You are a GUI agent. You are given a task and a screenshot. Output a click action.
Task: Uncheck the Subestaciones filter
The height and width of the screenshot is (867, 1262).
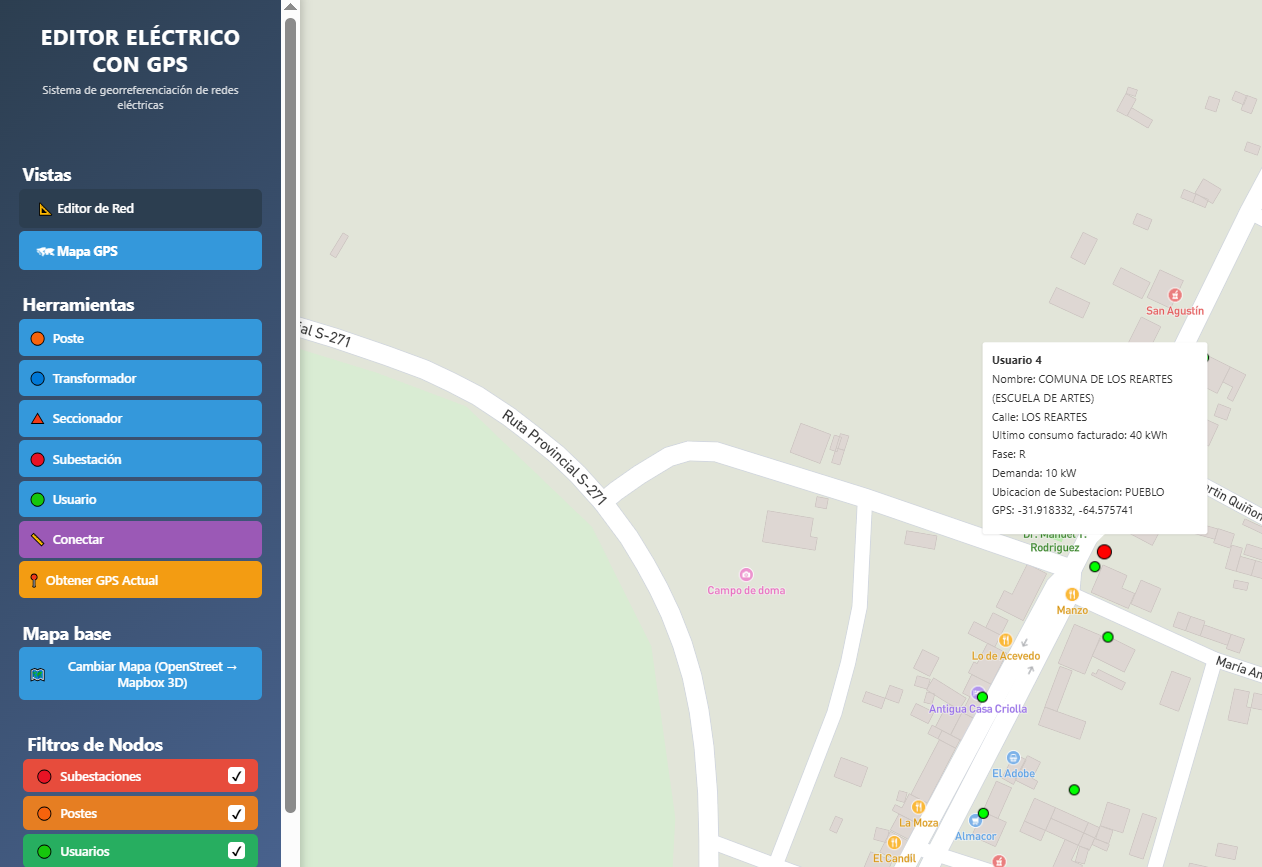[x=237, y=775]
